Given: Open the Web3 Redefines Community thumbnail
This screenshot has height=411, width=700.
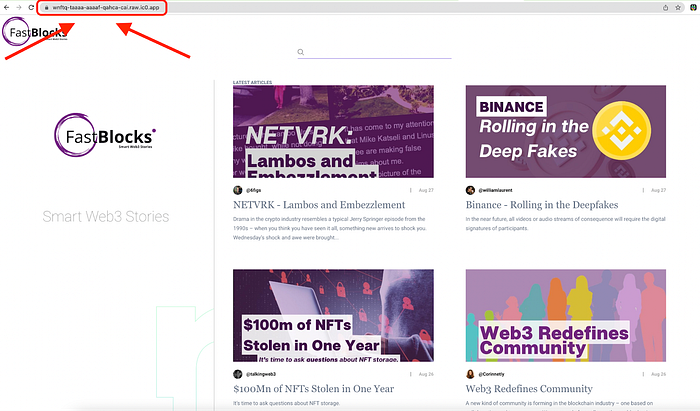Looking at the screenshot, I should (566, 315).
